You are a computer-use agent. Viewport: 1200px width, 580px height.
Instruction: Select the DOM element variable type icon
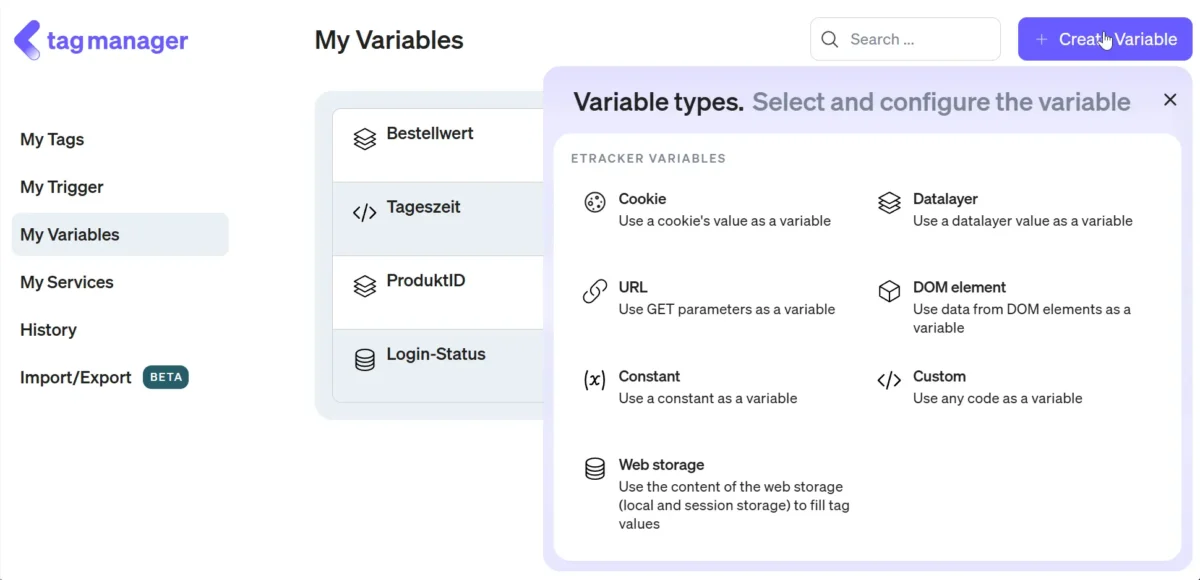[889, 291]
